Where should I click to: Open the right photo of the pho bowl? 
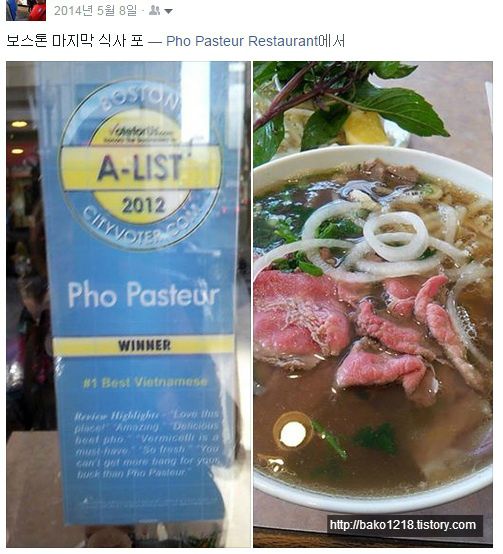pos(373,304)
